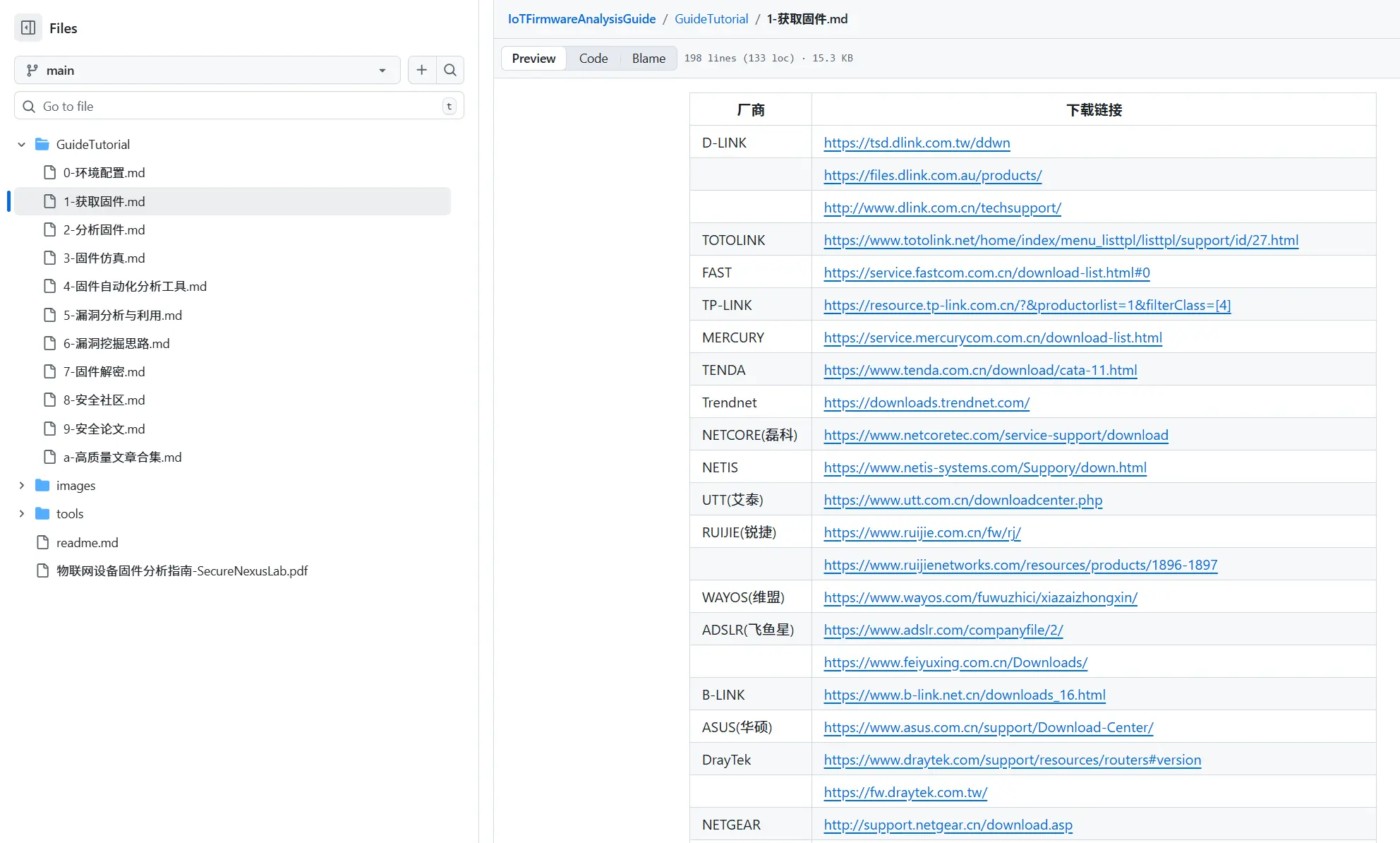The image size is (1400, 843).
Task: Open file 3-固件仿真.md
Action: [104, 258]
